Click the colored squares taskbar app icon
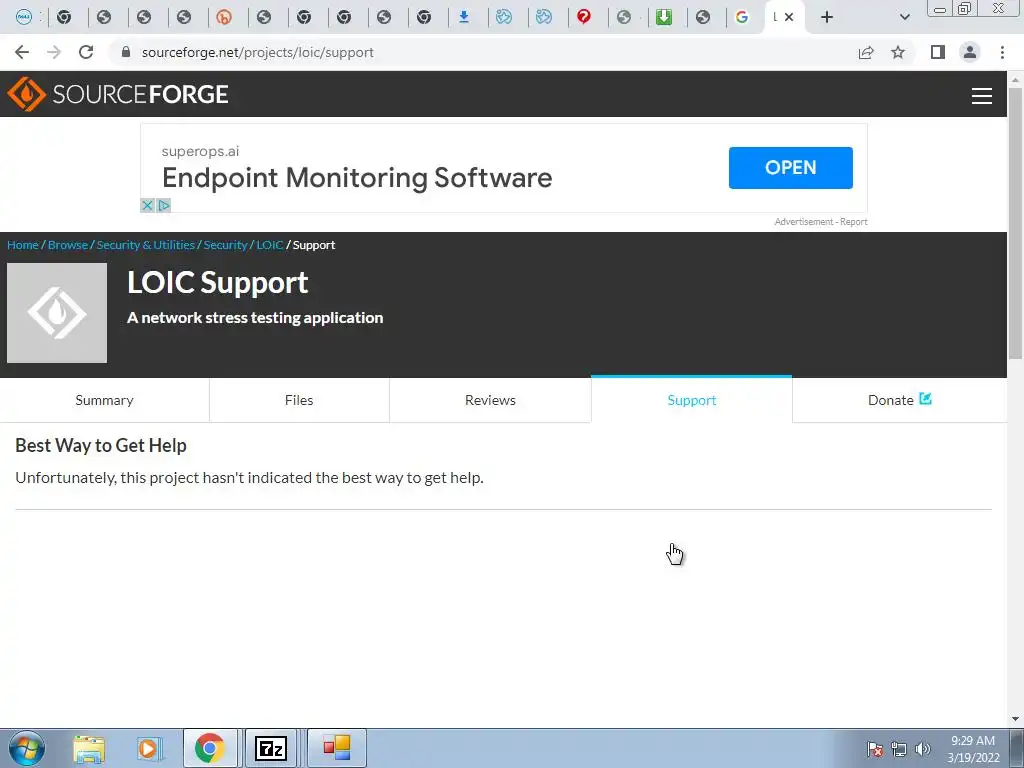 click(x=337, y=748)
